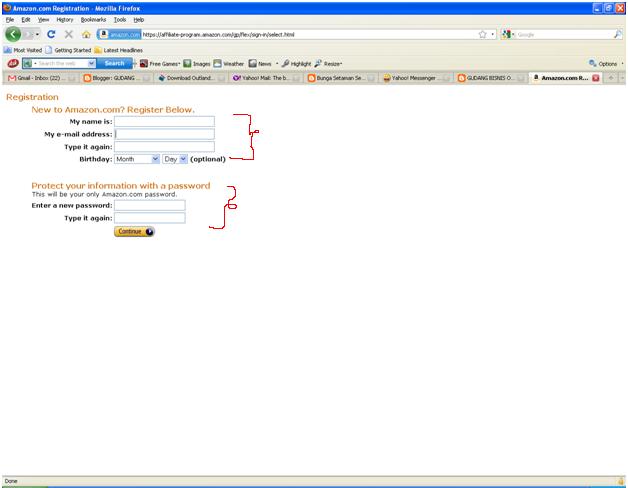Click e-mail Type it again field

pos(164,147)
